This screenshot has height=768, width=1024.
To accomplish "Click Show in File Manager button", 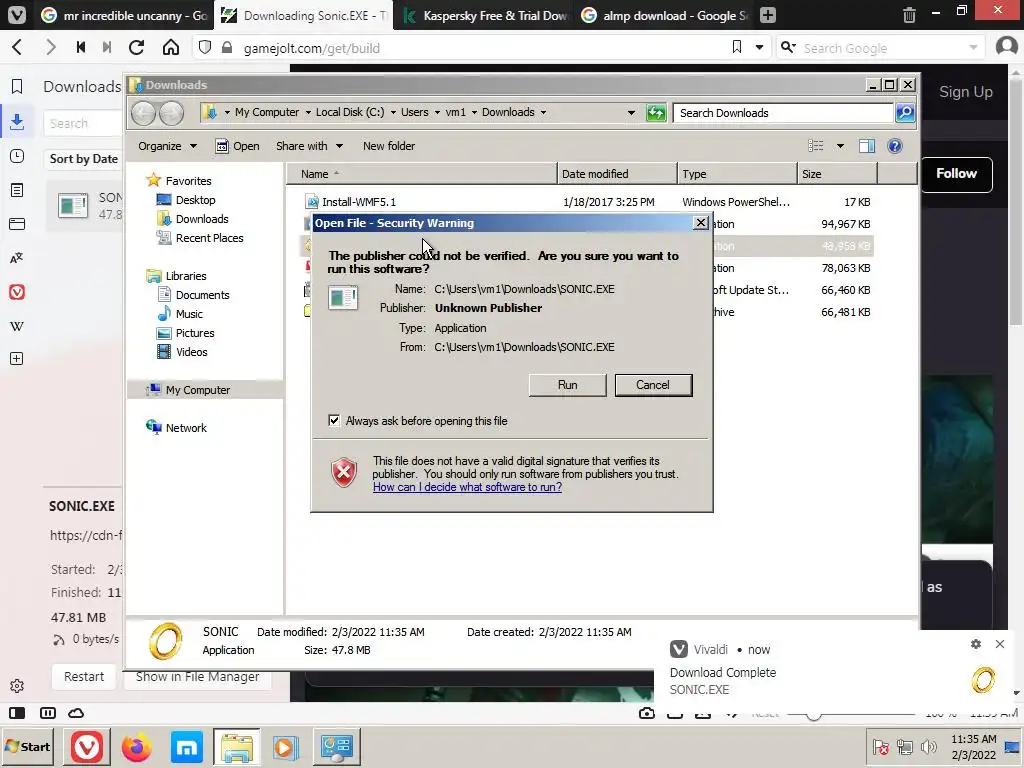I will (197, 677).
